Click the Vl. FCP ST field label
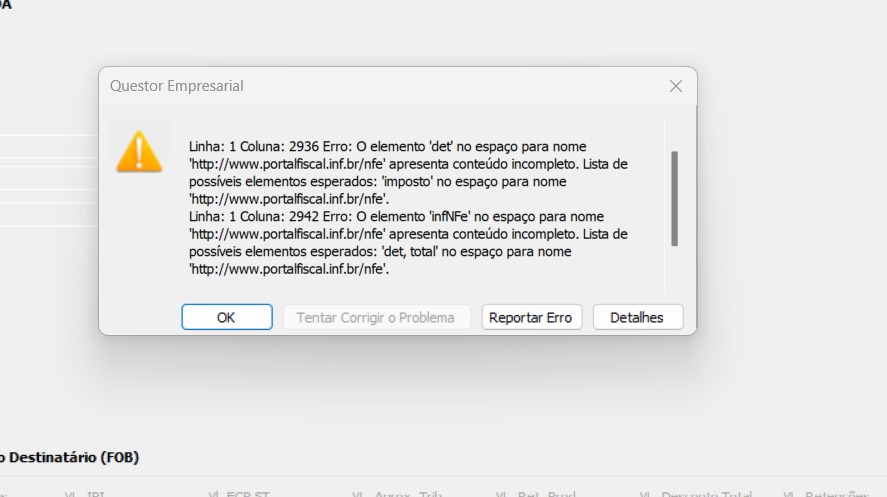Screen dimensions: 887x497 click(x=239, y=494)
